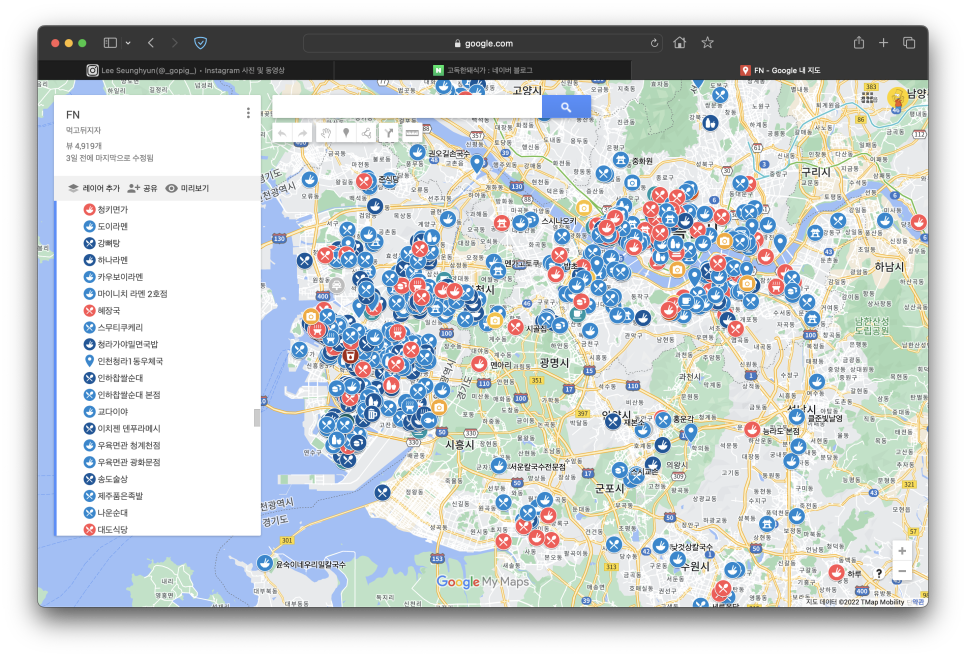The height and width of the screenshot is (657, 966).
Task: Click the red 하루 map marker
Action: (x=836, y=573)
